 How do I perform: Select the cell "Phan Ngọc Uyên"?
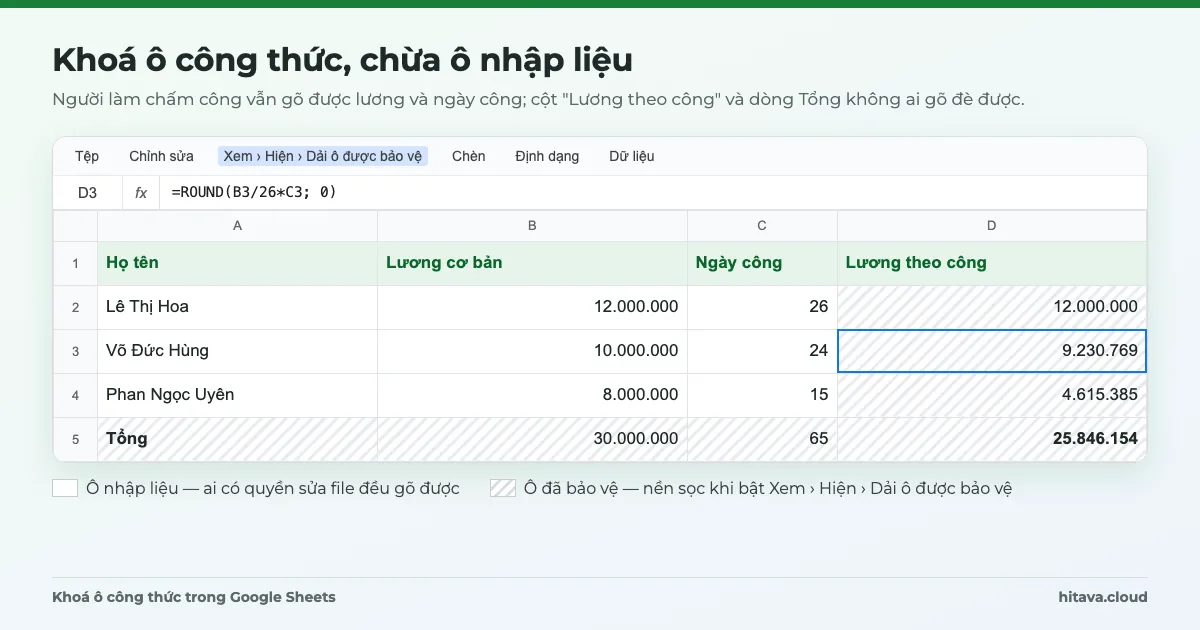[237, 395]
